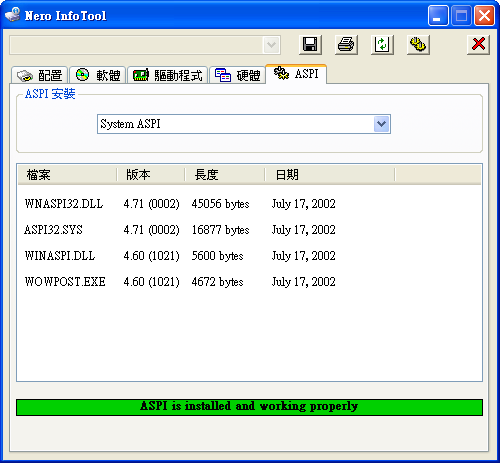Sort by the 檔案 column header
Image resolution: width=500 pixels, height=463 pixels.
[x=67, y=175]
